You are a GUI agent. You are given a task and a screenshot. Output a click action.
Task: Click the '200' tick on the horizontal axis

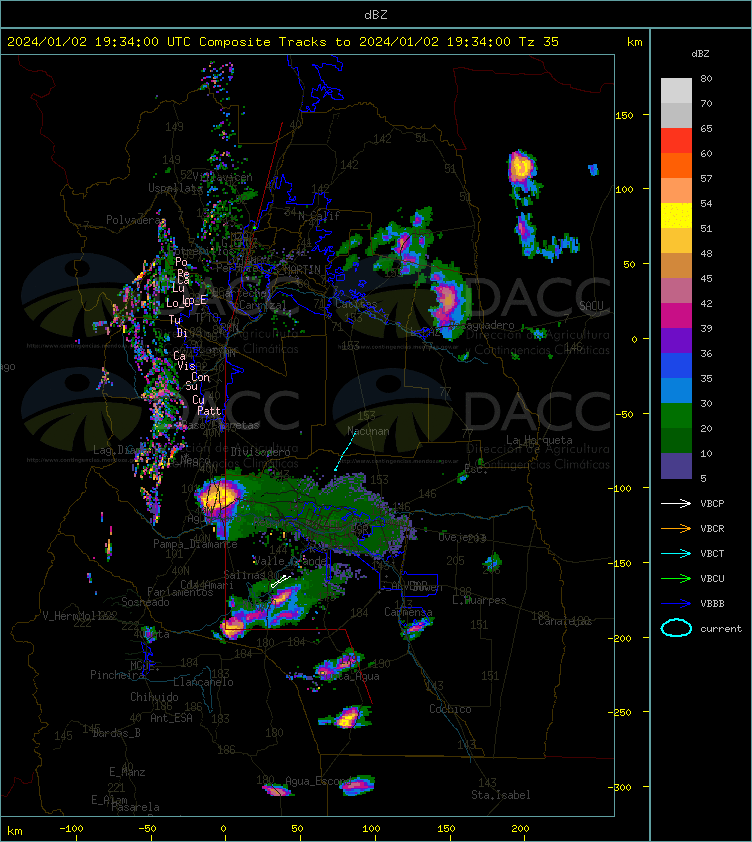(x=520, y=829)
